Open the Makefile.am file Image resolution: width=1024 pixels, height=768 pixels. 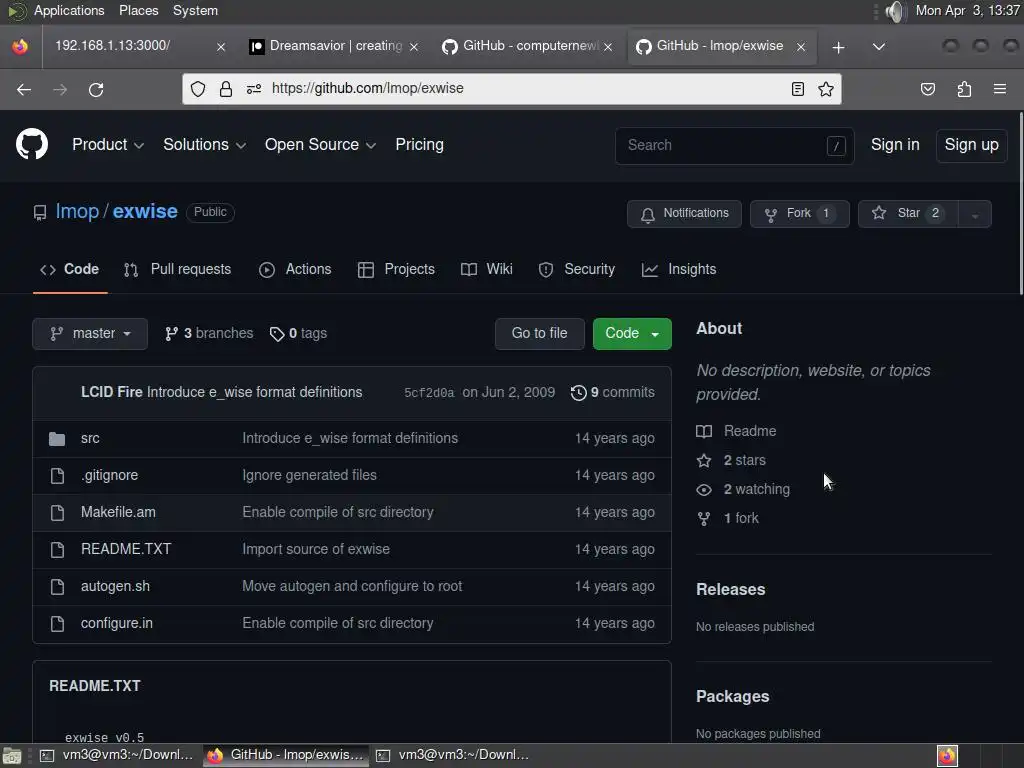pyautogui.click(x=118, y=512)
